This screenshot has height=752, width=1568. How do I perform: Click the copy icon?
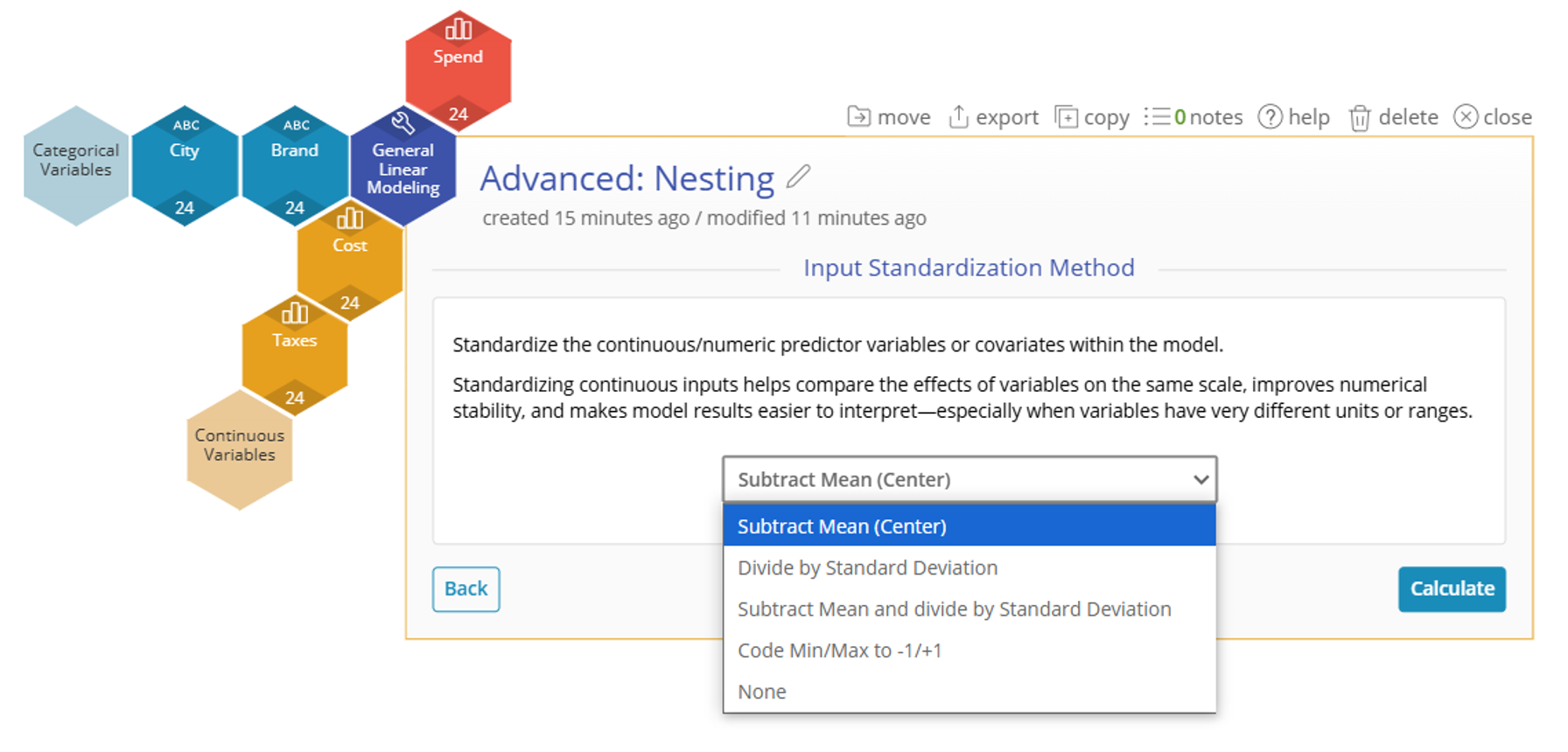click(1066, 116)
